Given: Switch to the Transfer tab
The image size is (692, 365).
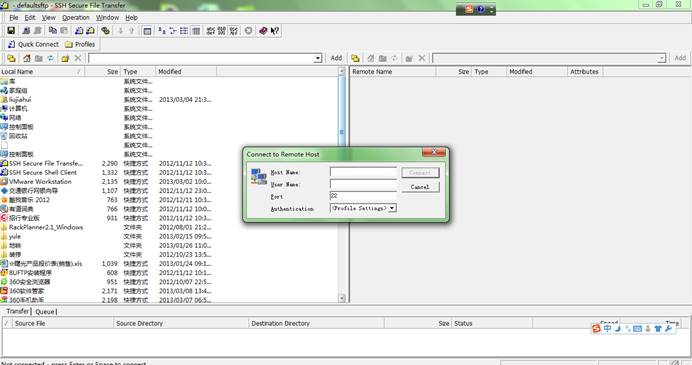Looking at the screenshot, I should tap(18, 311).
